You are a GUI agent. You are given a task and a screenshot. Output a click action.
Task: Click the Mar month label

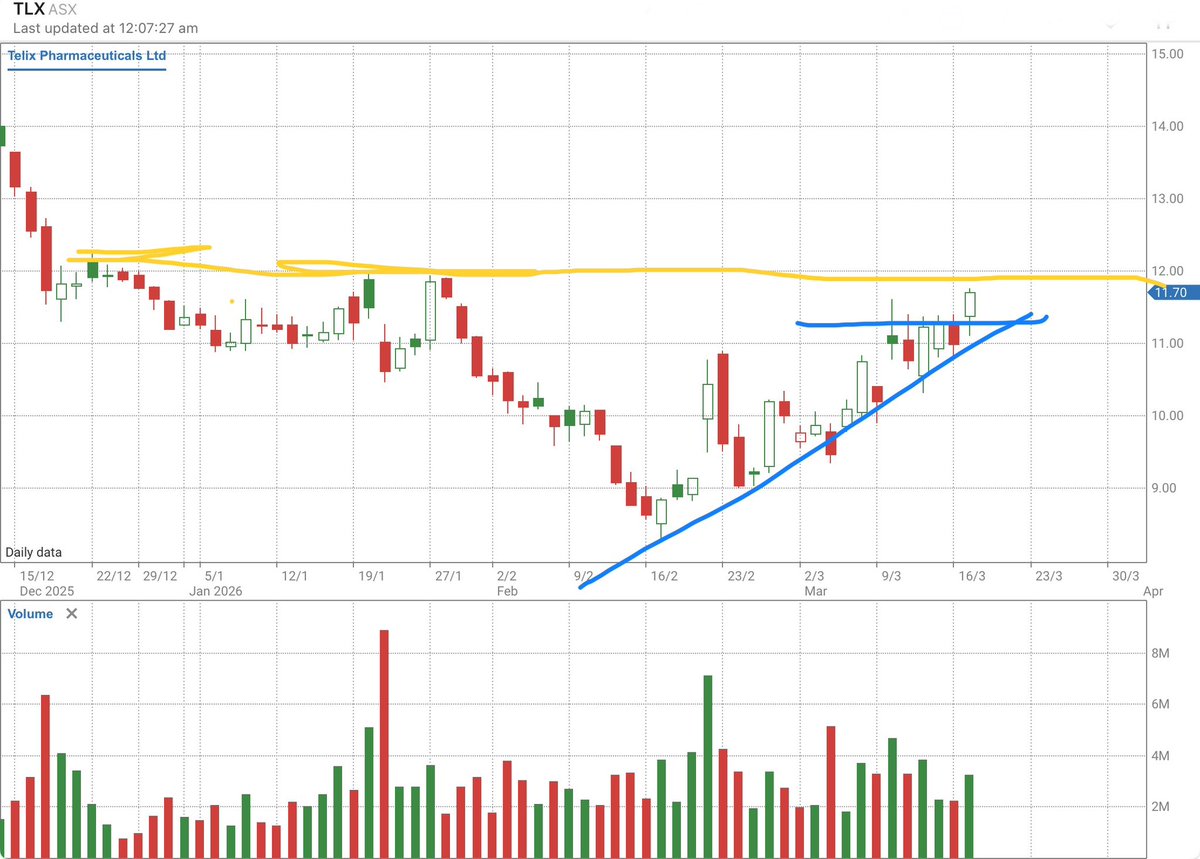(x=815, y=591)
